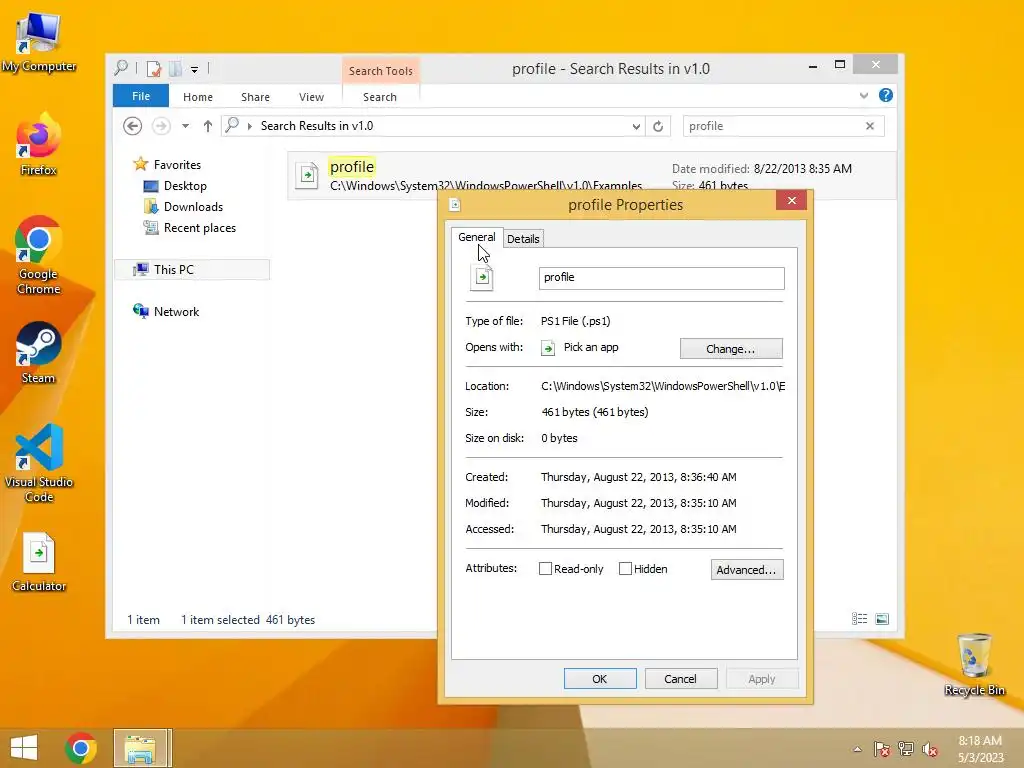Click Change... to pick opening app
Screen dimensions: 1024x768
click(731, 349)
